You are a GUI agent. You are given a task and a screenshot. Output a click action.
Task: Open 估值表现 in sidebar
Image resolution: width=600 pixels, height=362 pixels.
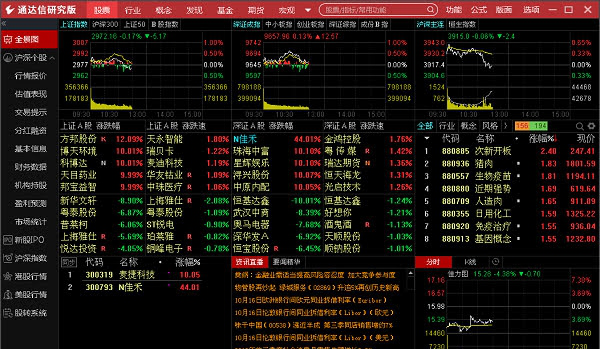pyautogui.click(x=31, y=94)
